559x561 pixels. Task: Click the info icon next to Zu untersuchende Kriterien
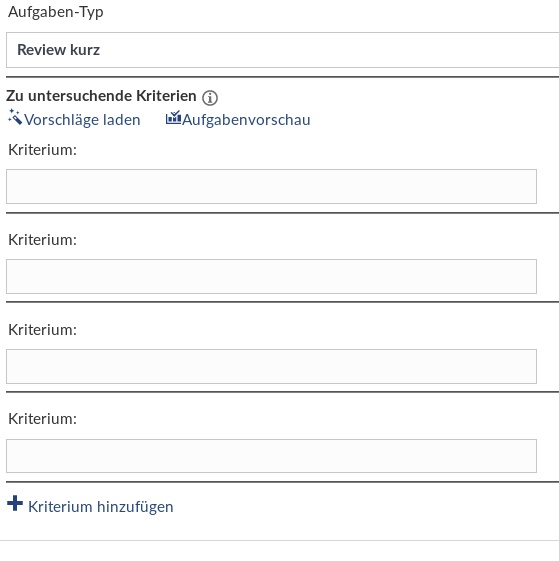tap(210, 98)
